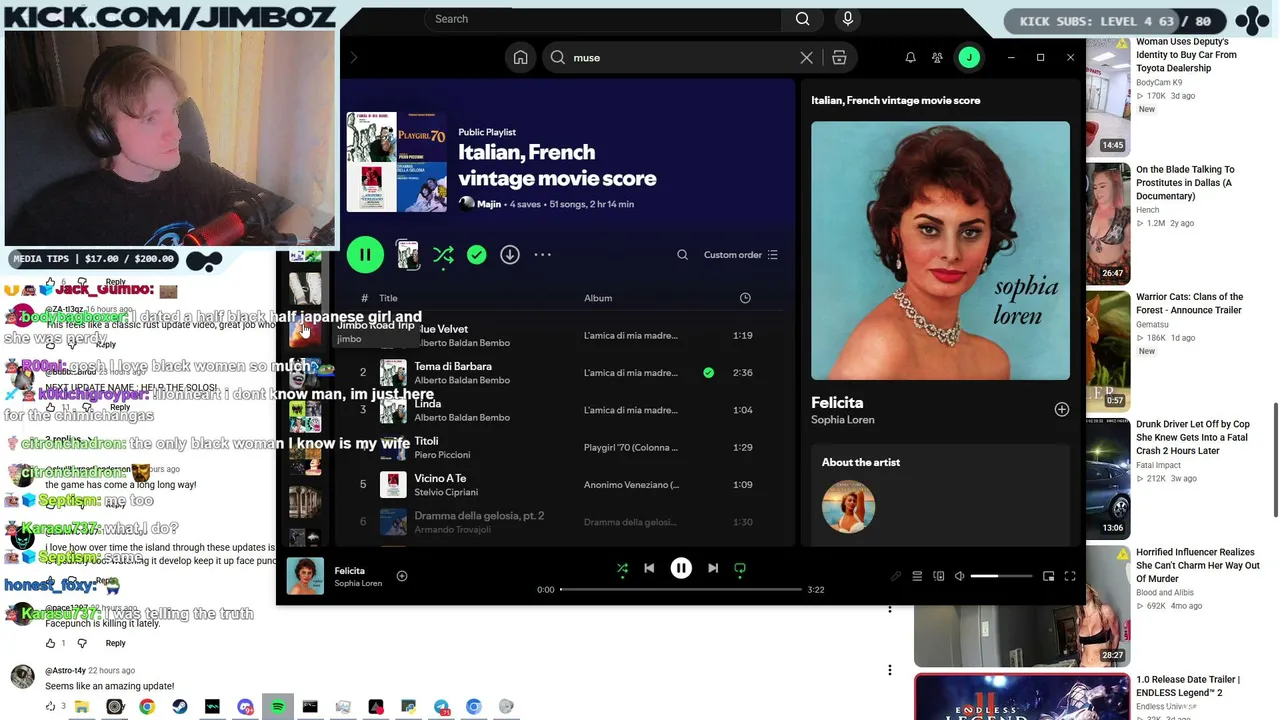The width and height of the screenshot is (1280, 720).
Task: Go to Spotify Home
Action: [x=521, y=58]
